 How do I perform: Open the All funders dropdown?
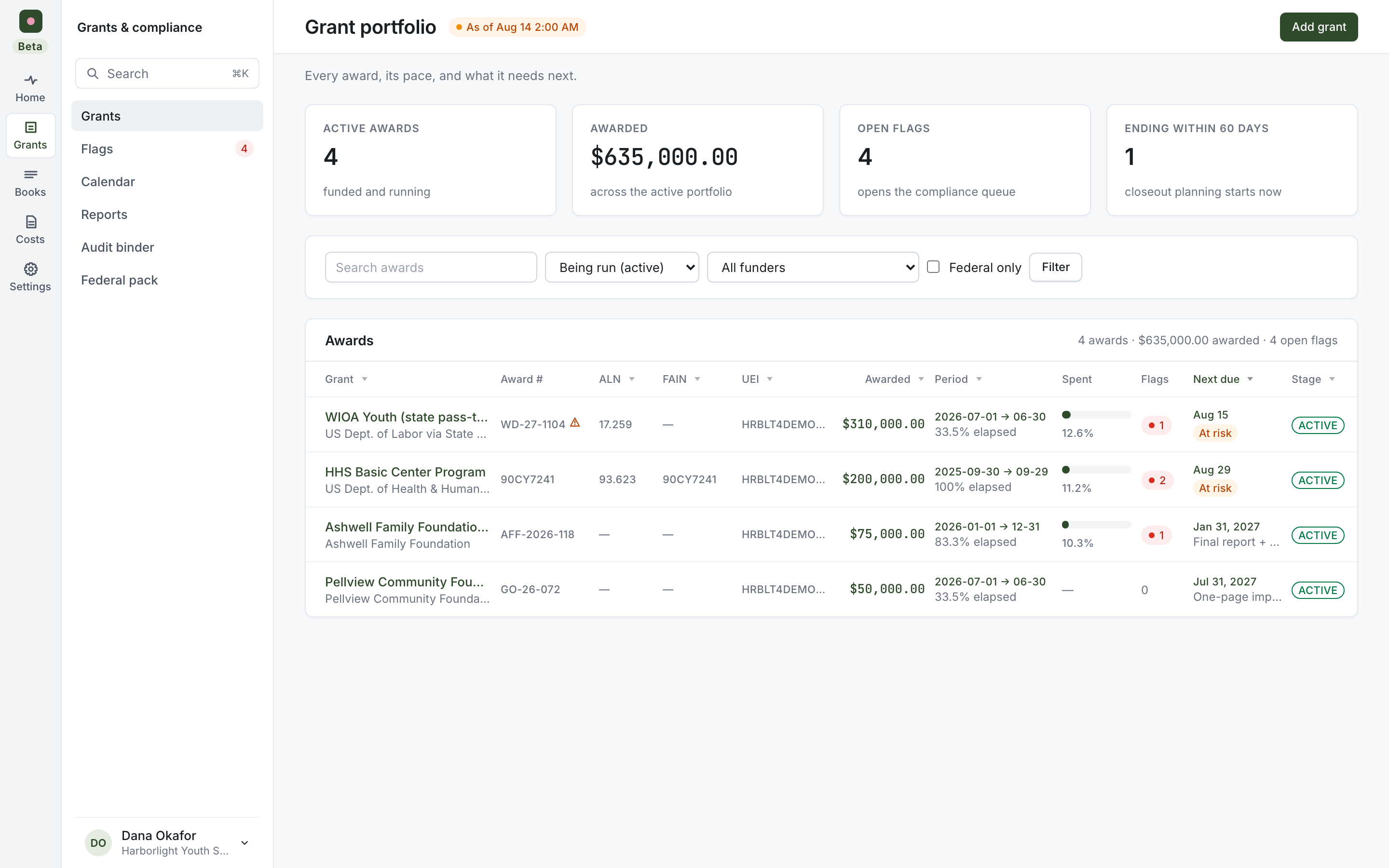[x=813, y=267]
